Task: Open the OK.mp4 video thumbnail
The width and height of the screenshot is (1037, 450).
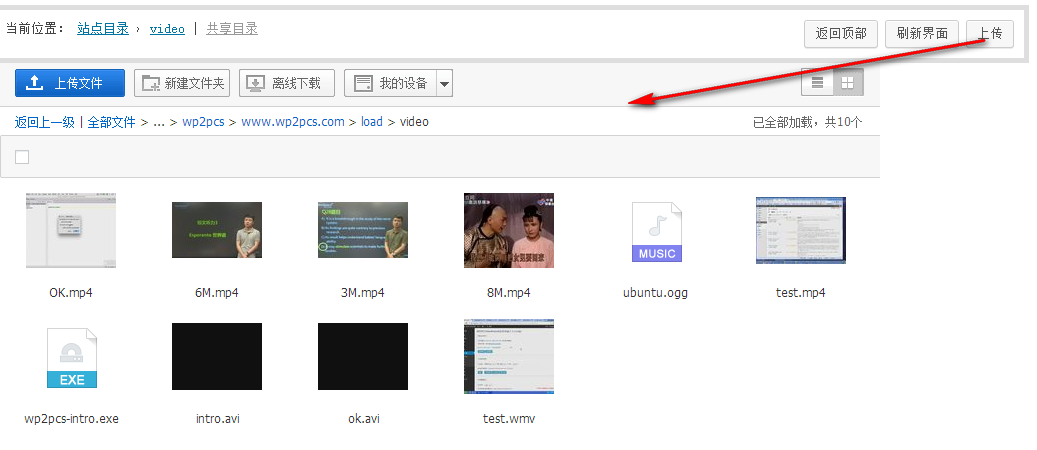Action: tap(71, 232)
